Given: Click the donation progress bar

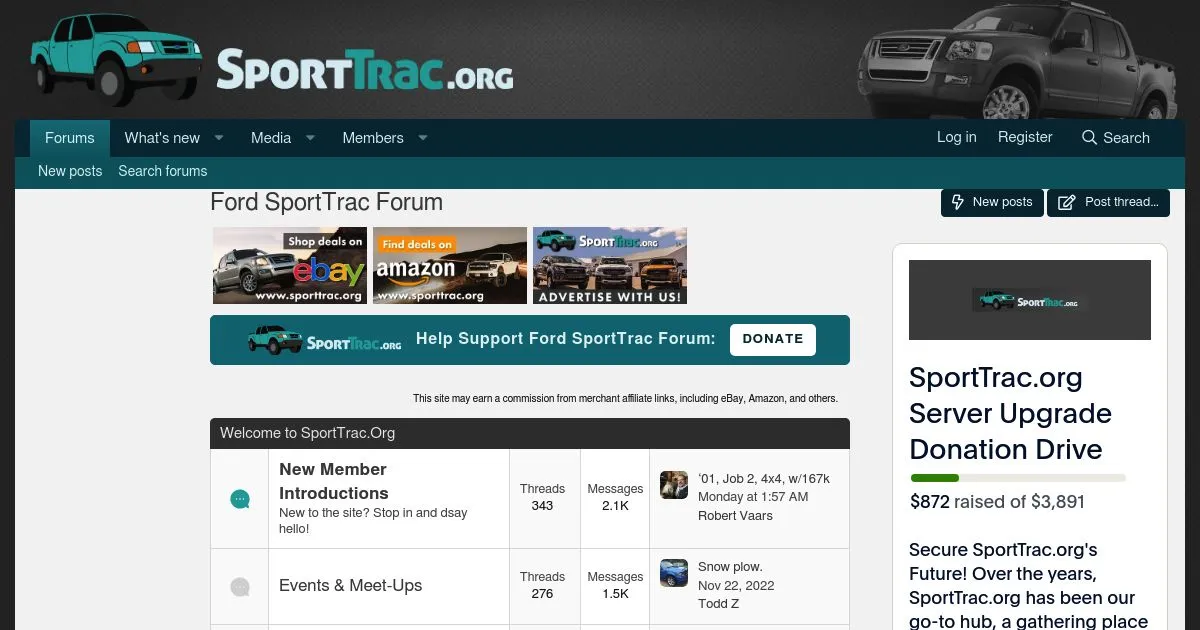Looking at the screenshot, I should coord(1018,478).
